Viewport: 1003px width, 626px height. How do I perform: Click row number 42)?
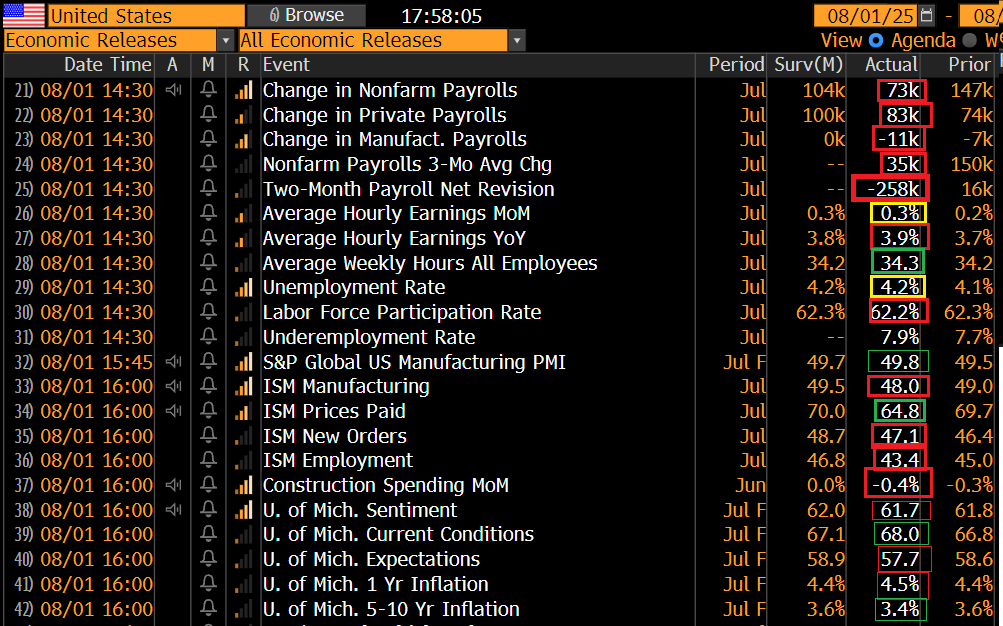coord(24,609)
